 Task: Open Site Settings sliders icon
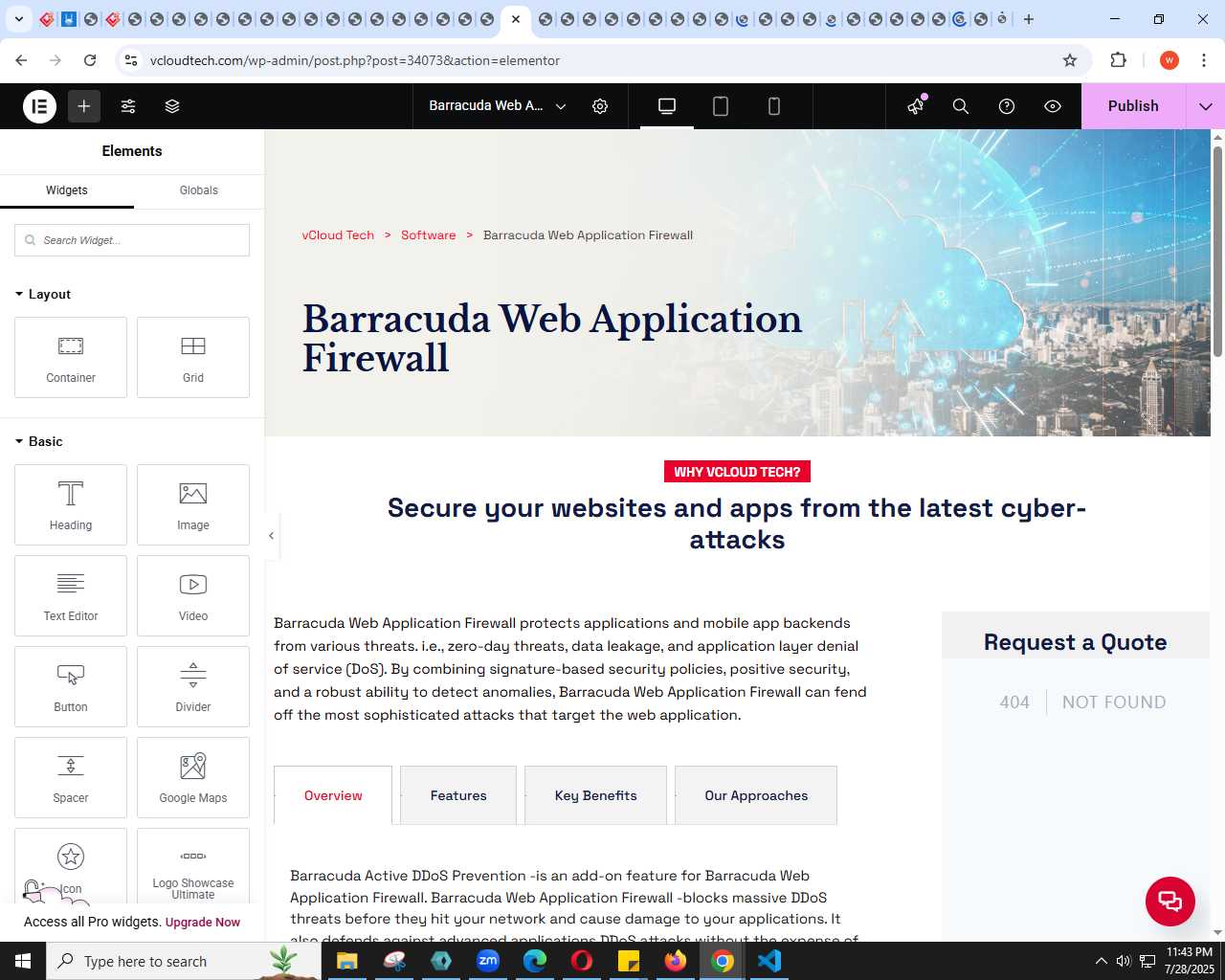click(128, 106)
